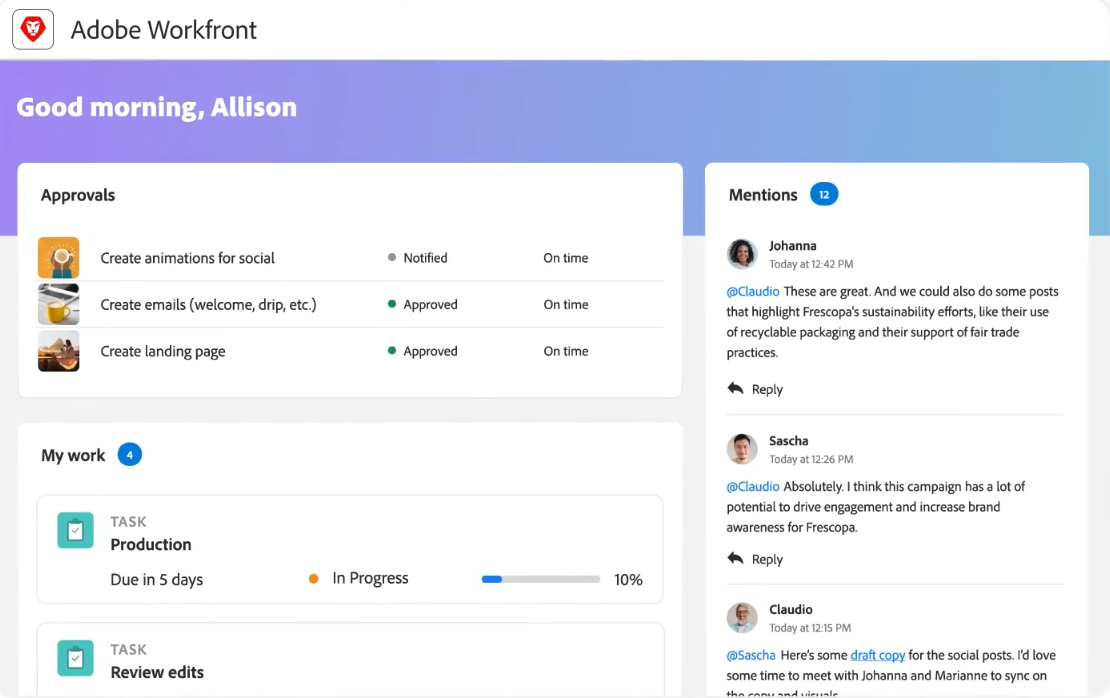Click the Production progress bar
The width and height of the screenshot is (1110, 698).
pos(541,579)
